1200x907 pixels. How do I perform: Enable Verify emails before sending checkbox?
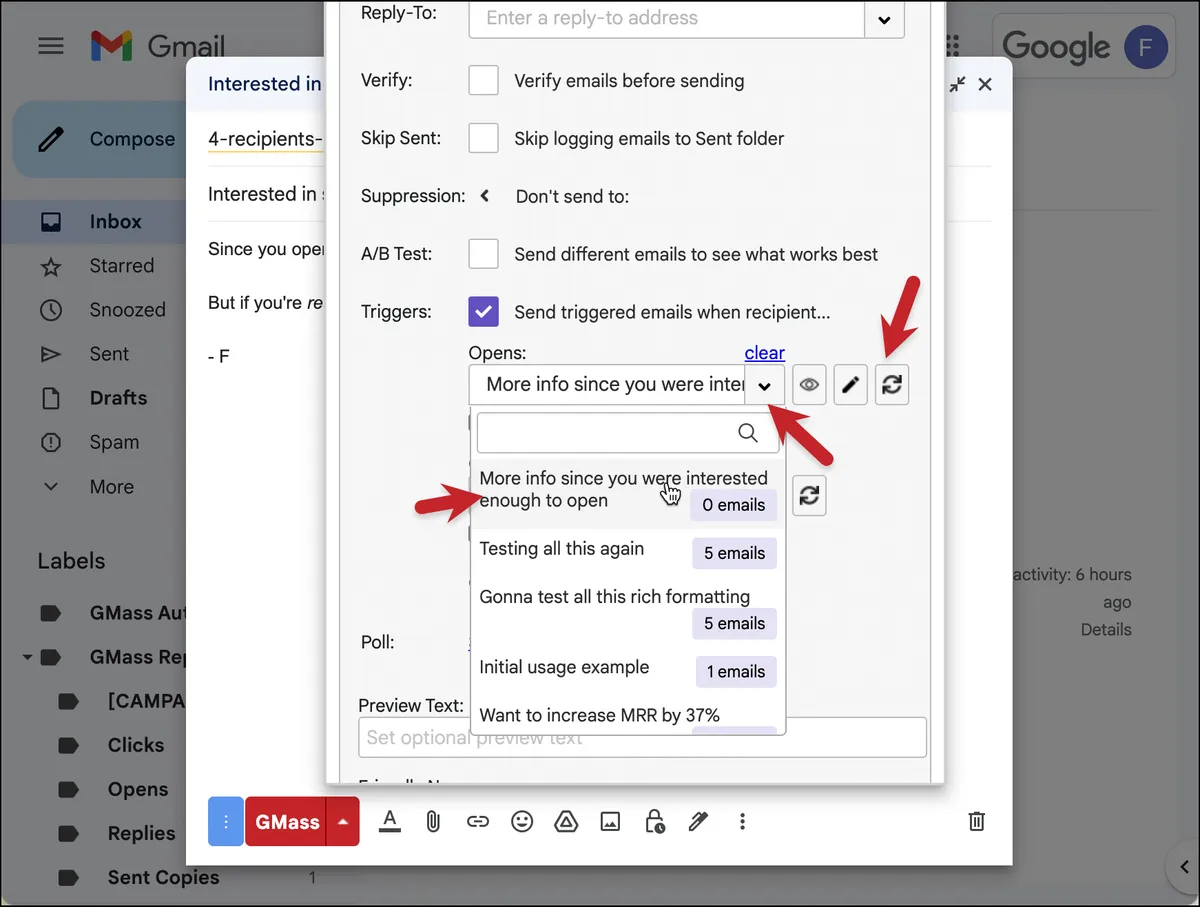click(x=484, y=81)
